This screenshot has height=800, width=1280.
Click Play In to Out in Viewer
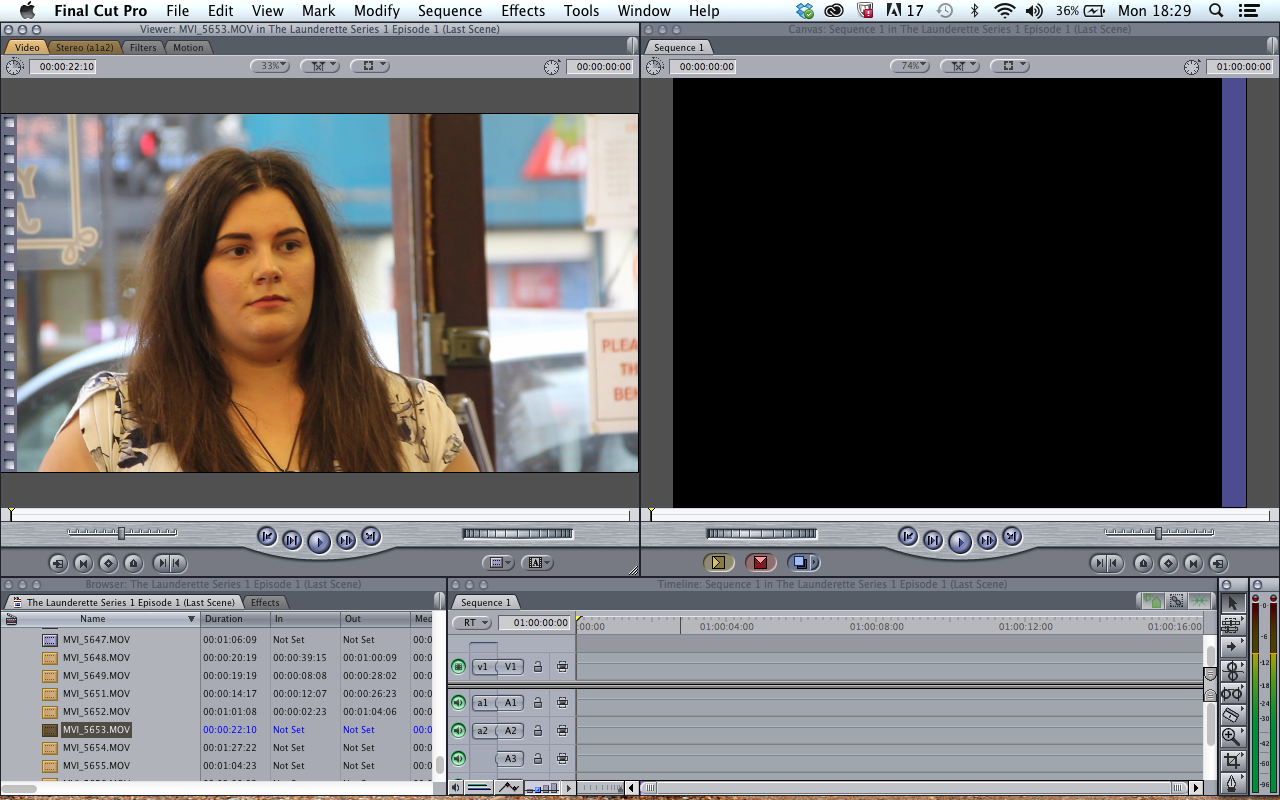[292, 540]
